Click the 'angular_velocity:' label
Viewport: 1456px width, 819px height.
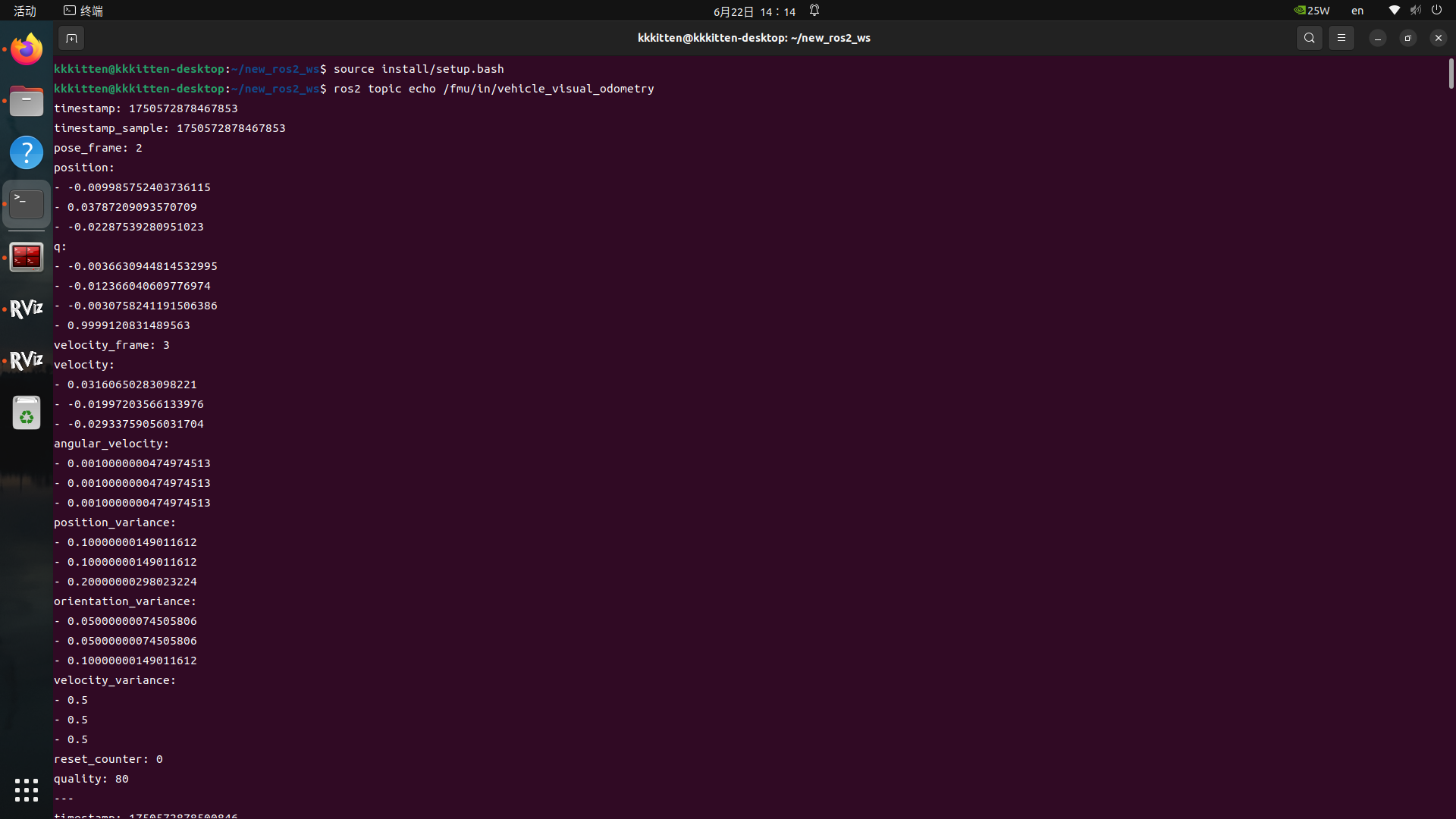tap(111, 444)
